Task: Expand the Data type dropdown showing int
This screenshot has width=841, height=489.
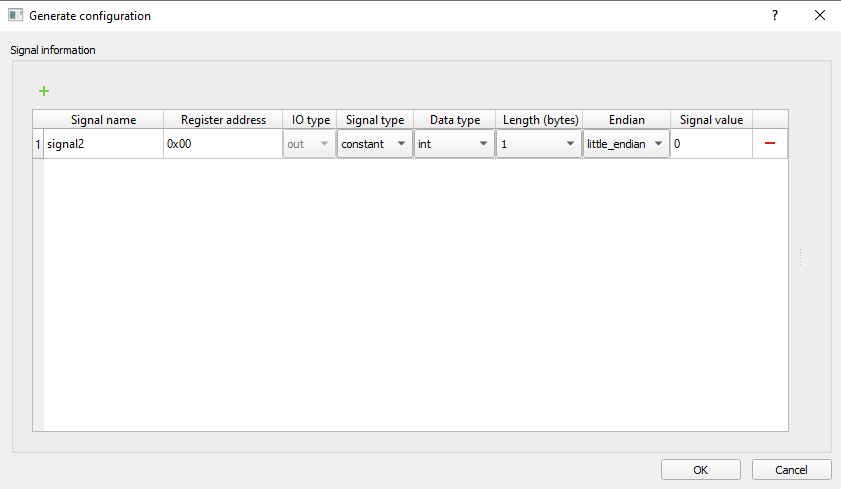Action: point(454,144)
